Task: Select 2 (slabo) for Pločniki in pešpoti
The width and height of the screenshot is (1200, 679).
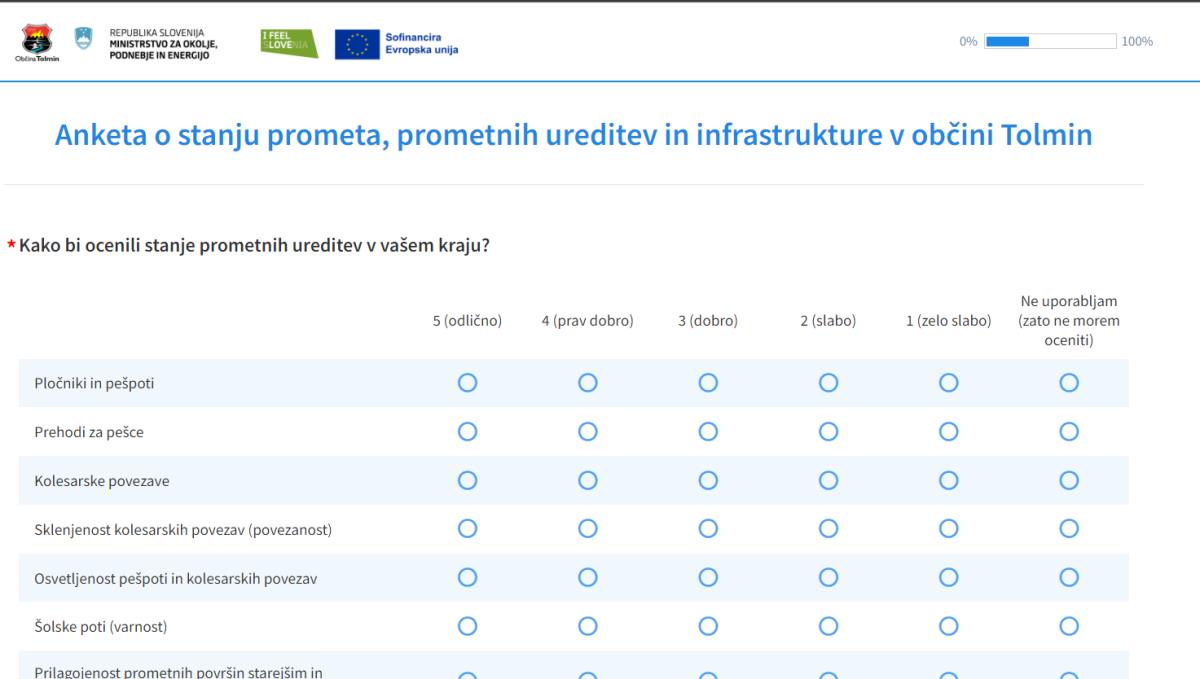Action: [x=828, y=382]
